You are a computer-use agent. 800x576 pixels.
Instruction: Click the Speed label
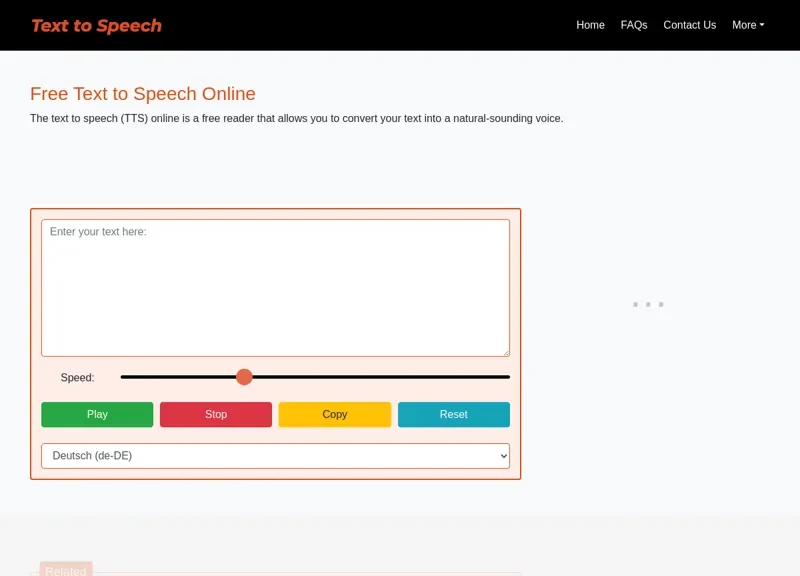point(77,377)
